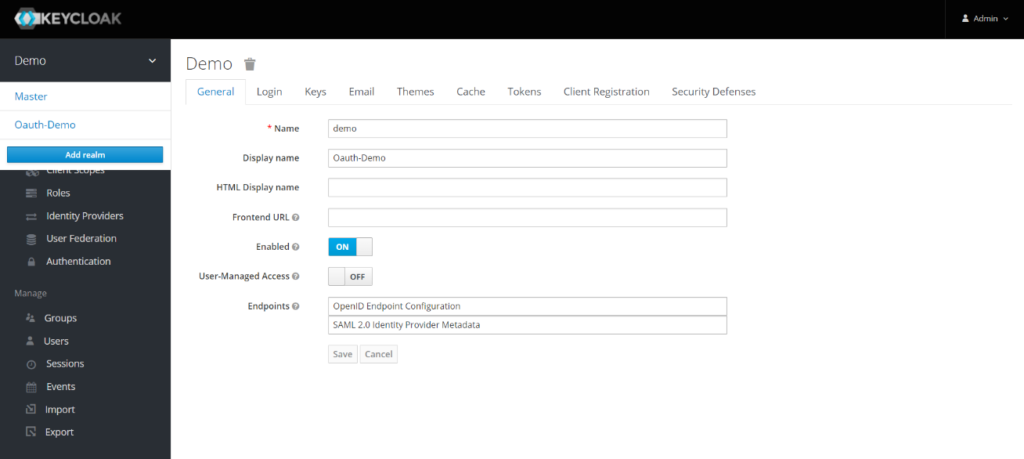The height and width of the screenshot is (459, 1024).
Task: Click the Export icon in sidebar
Action: [x=31, y=433]
